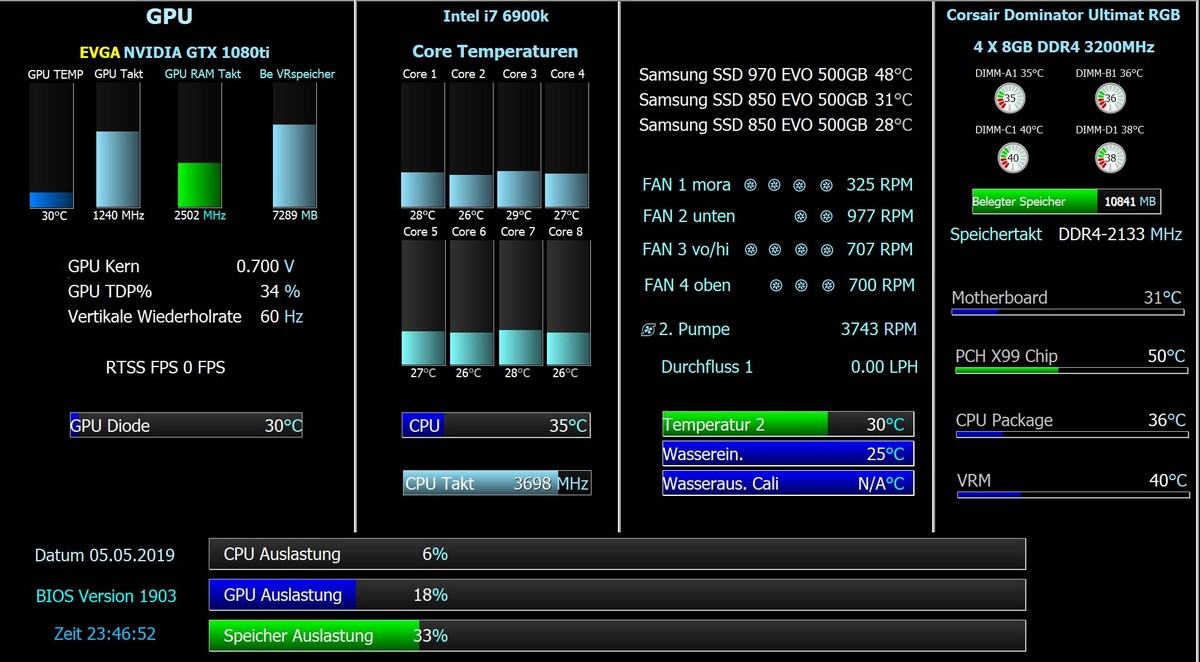Image resolution: width=1200 pixels, height=662 pixels.
Task: Click the Wasseraus. Cali N/A bar
Action: click(788, 483)
